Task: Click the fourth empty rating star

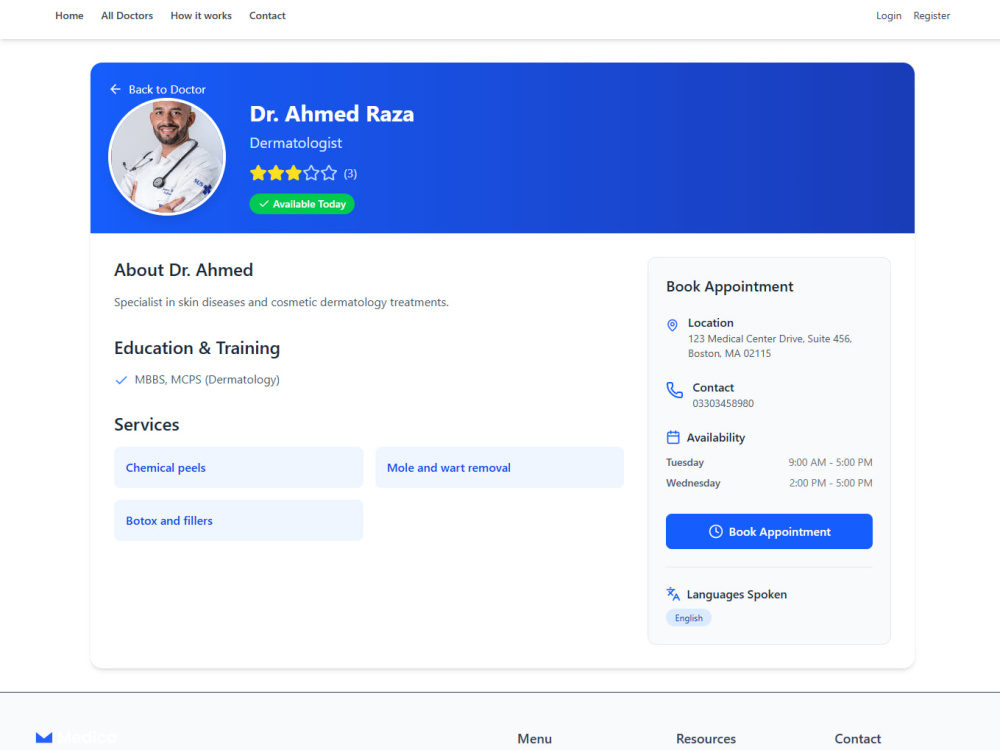Action: click(x=311, y=173)
